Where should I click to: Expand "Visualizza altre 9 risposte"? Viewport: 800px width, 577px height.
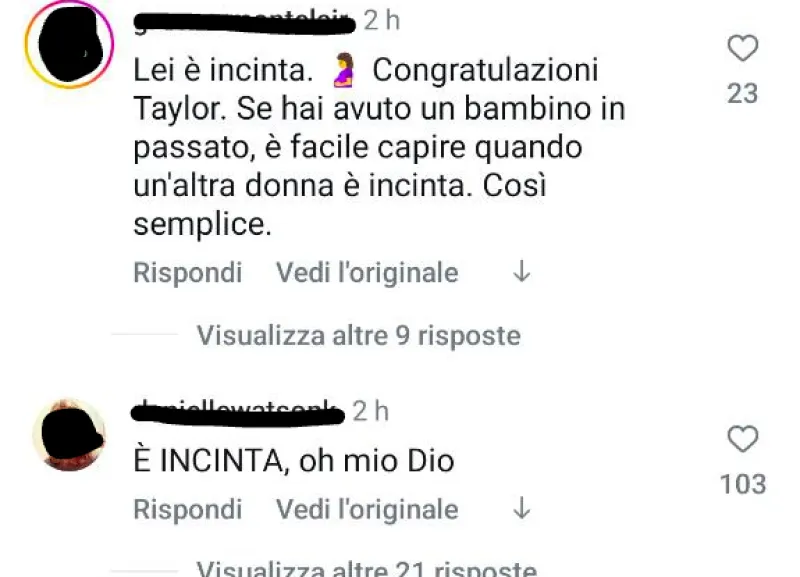click(358, 335)
